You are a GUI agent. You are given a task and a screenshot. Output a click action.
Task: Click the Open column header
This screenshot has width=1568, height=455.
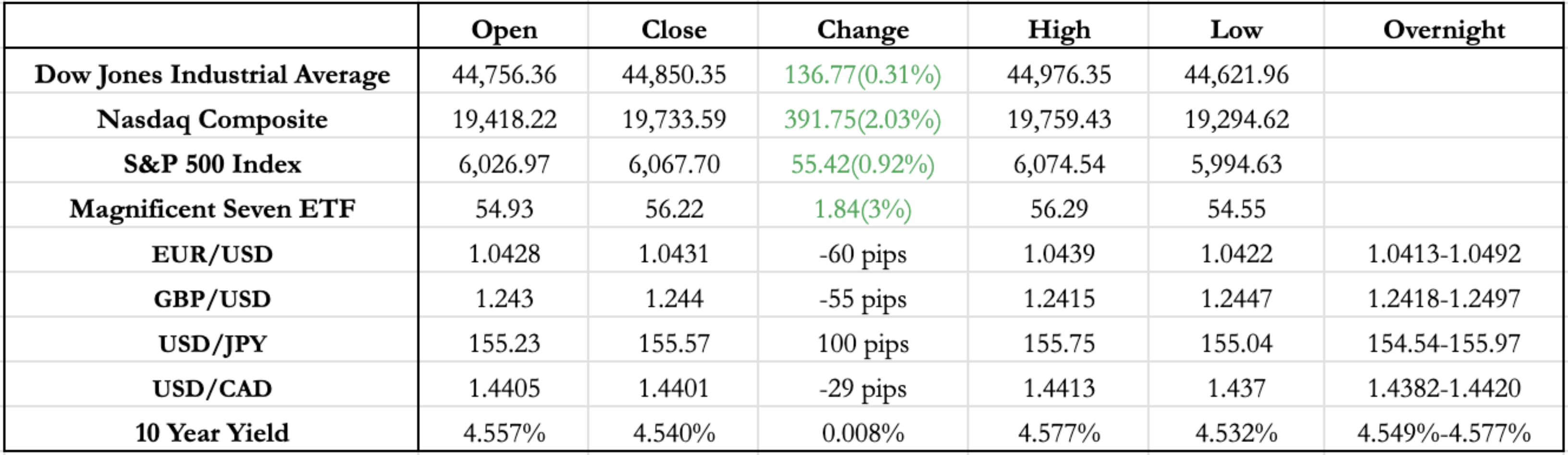point(504,29)
